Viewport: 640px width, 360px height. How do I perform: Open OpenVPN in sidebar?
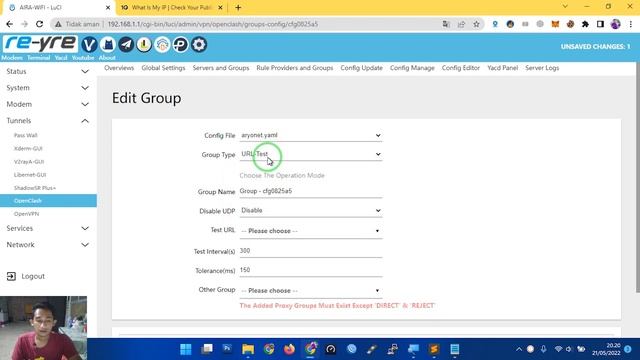tap(27, 214)
